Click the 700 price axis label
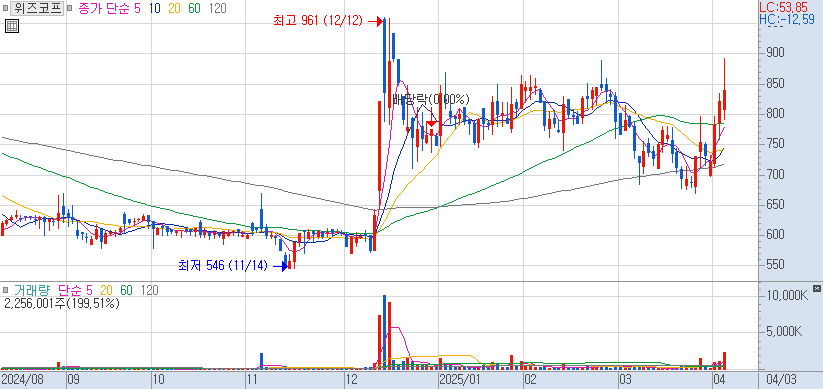 pos(776,174)
